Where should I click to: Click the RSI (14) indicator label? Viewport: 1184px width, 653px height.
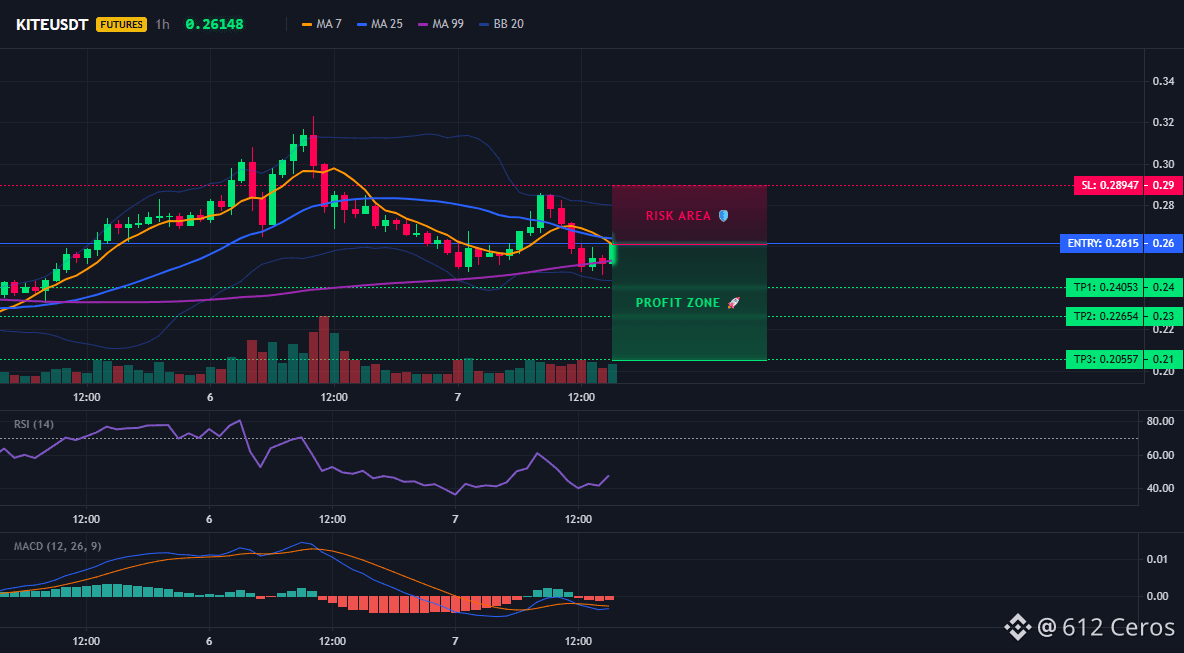pos(34,424)
